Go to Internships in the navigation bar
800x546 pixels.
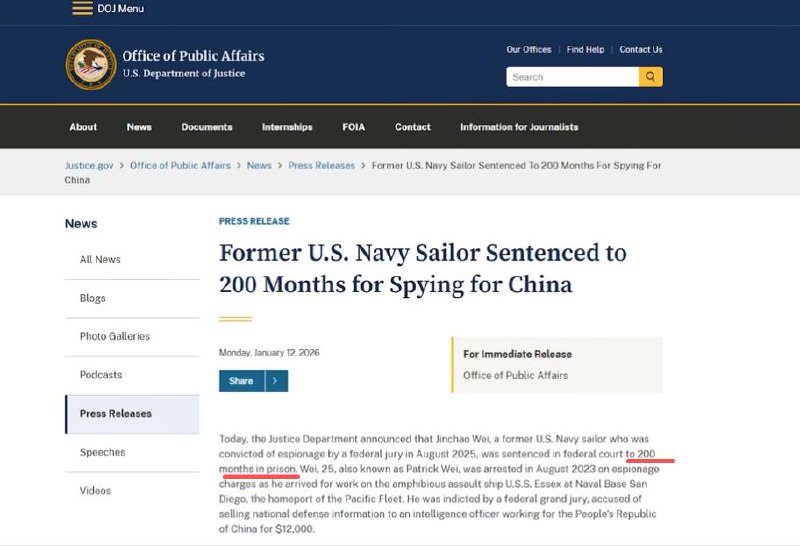(x=287, y=127)
